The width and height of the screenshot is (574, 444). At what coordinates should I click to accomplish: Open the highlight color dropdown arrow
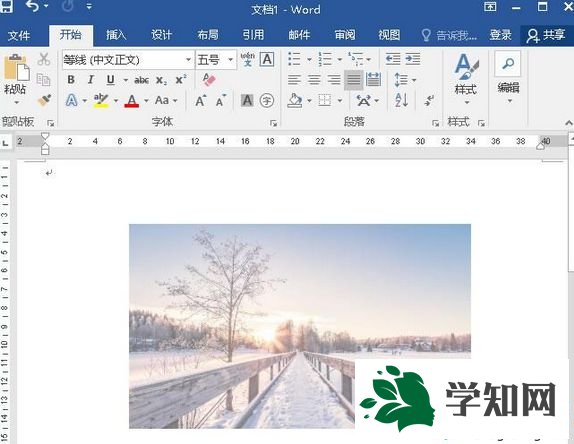[x=116, y=100]
